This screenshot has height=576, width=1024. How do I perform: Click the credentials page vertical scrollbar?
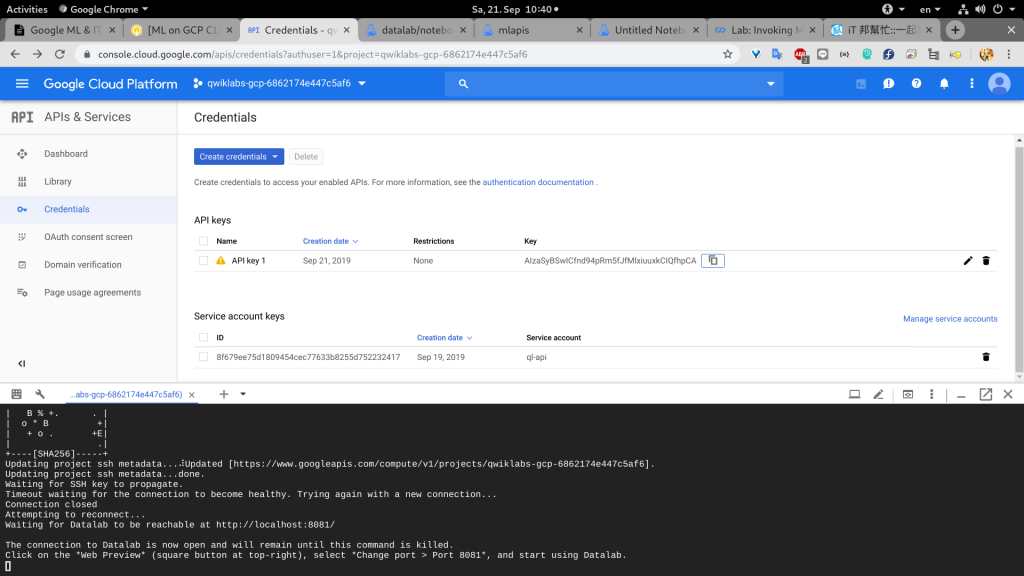click(1019, 258)
